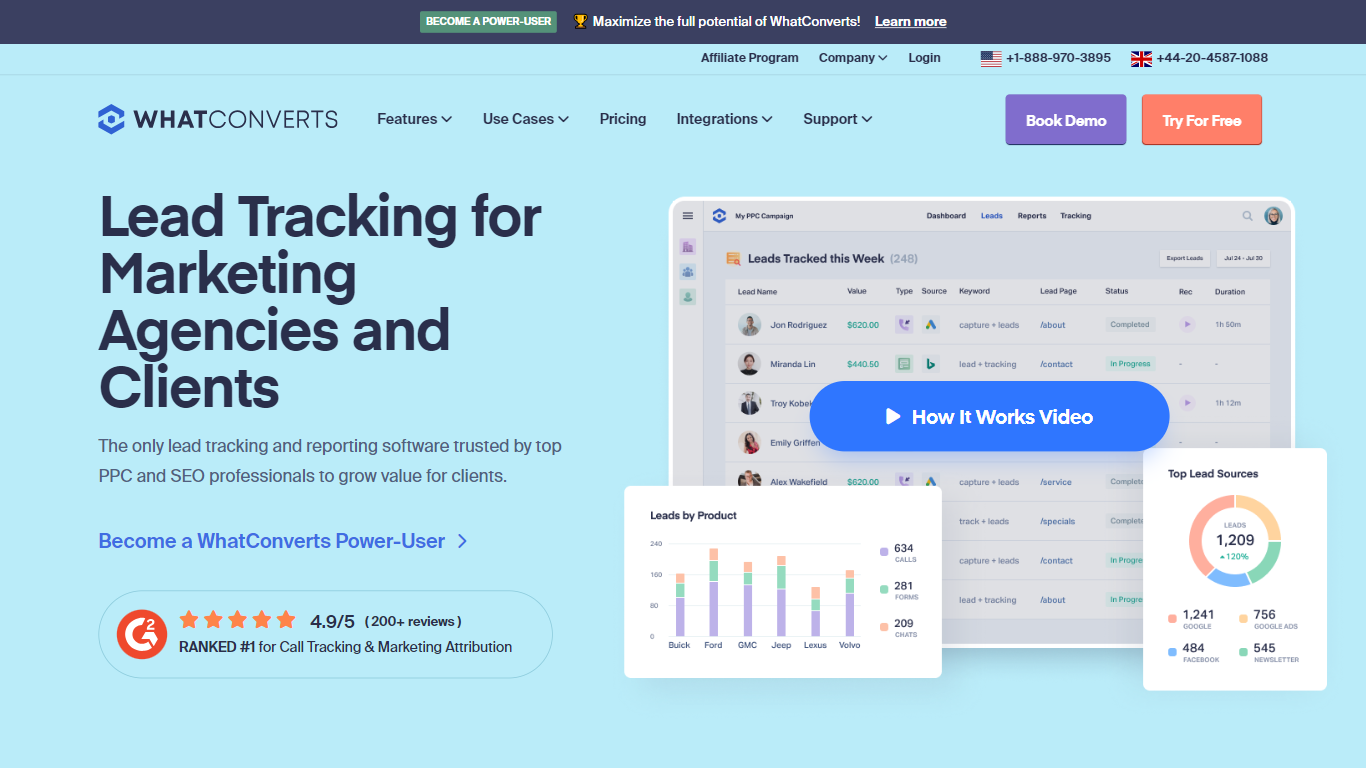
Task: Open the Pricing page
Action: point(623,119)
